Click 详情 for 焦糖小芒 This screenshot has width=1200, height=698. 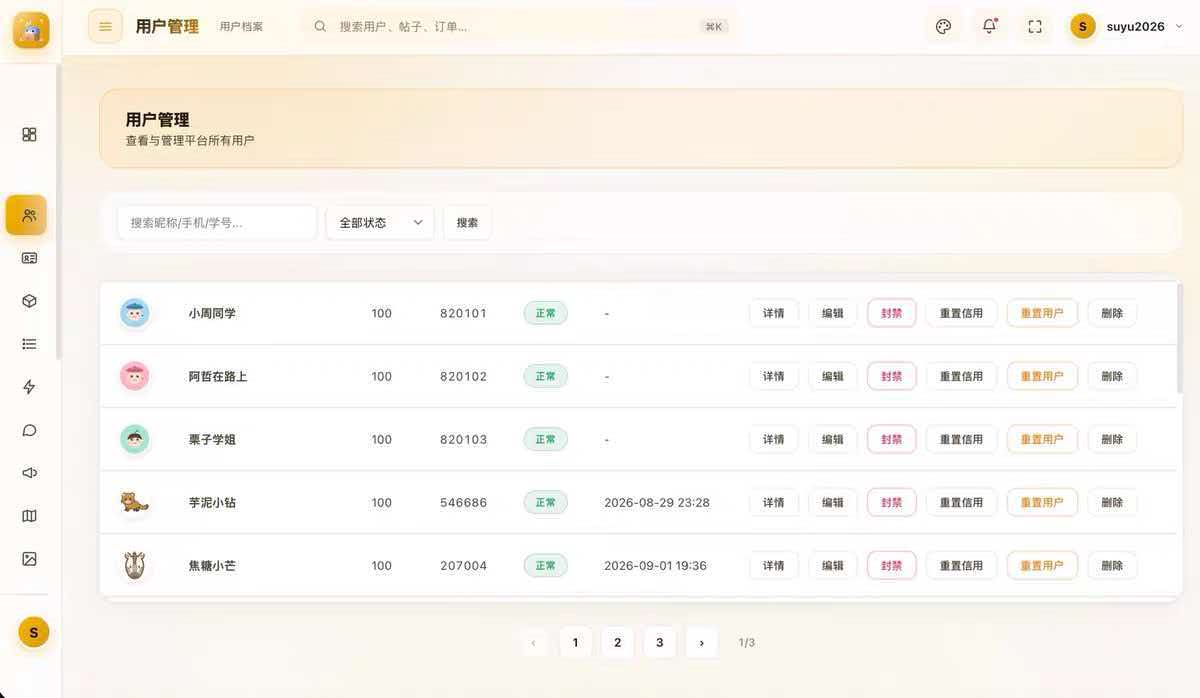(x=774, y=565)
